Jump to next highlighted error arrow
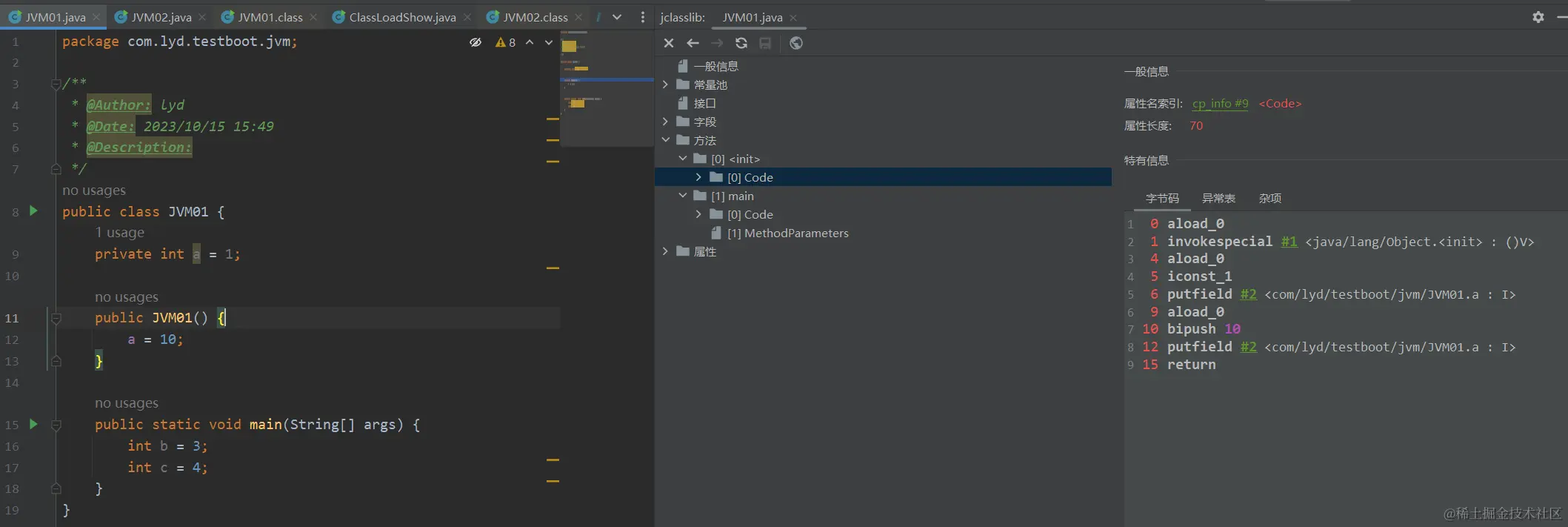This screenshot has height=527, width=1568. 549,42
